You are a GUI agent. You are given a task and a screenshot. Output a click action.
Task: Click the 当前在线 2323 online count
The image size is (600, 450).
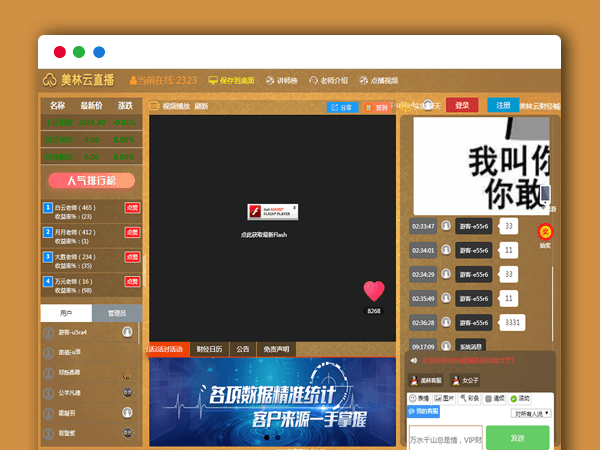coord(163,80)
